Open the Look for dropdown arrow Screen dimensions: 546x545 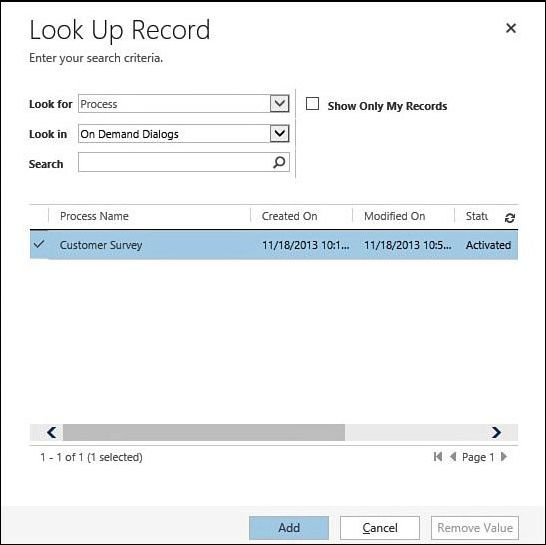click(280, 103)
